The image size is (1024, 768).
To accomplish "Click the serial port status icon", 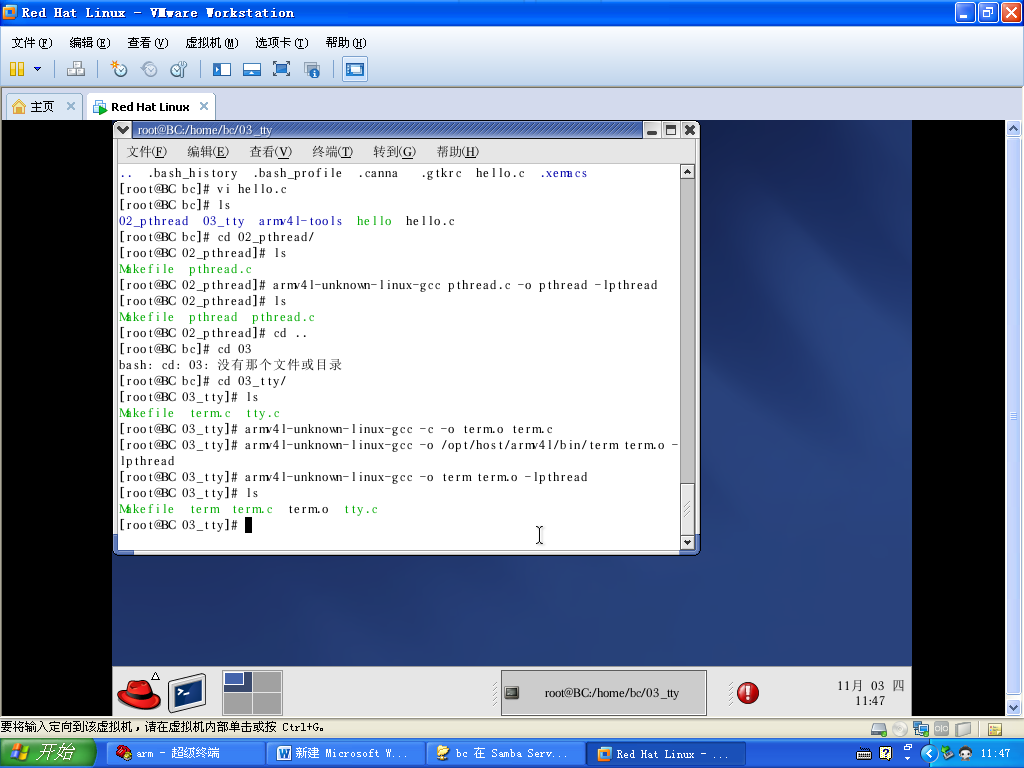I will pos(942,729).
